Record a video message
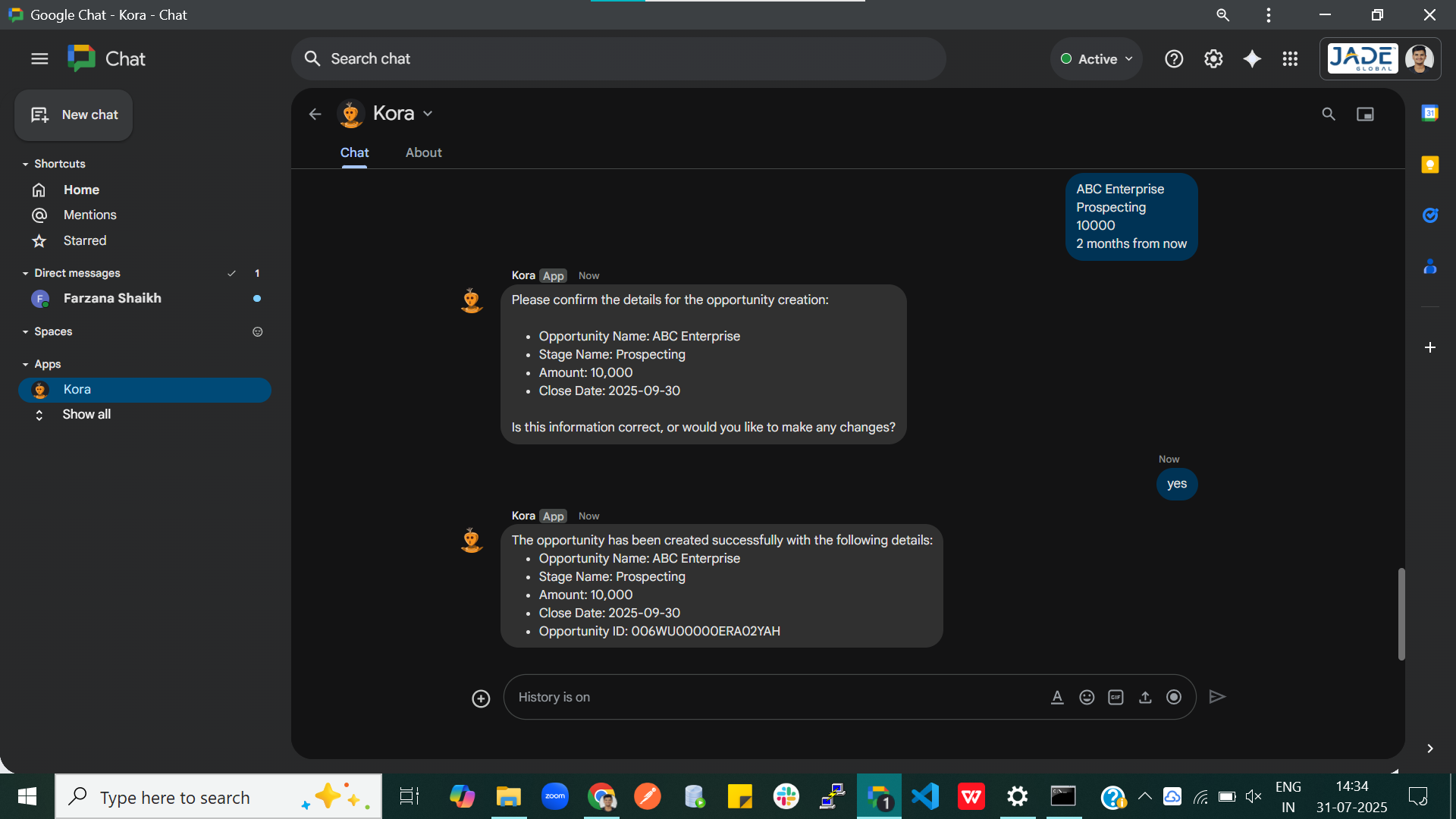 (x=1174, y=697)
